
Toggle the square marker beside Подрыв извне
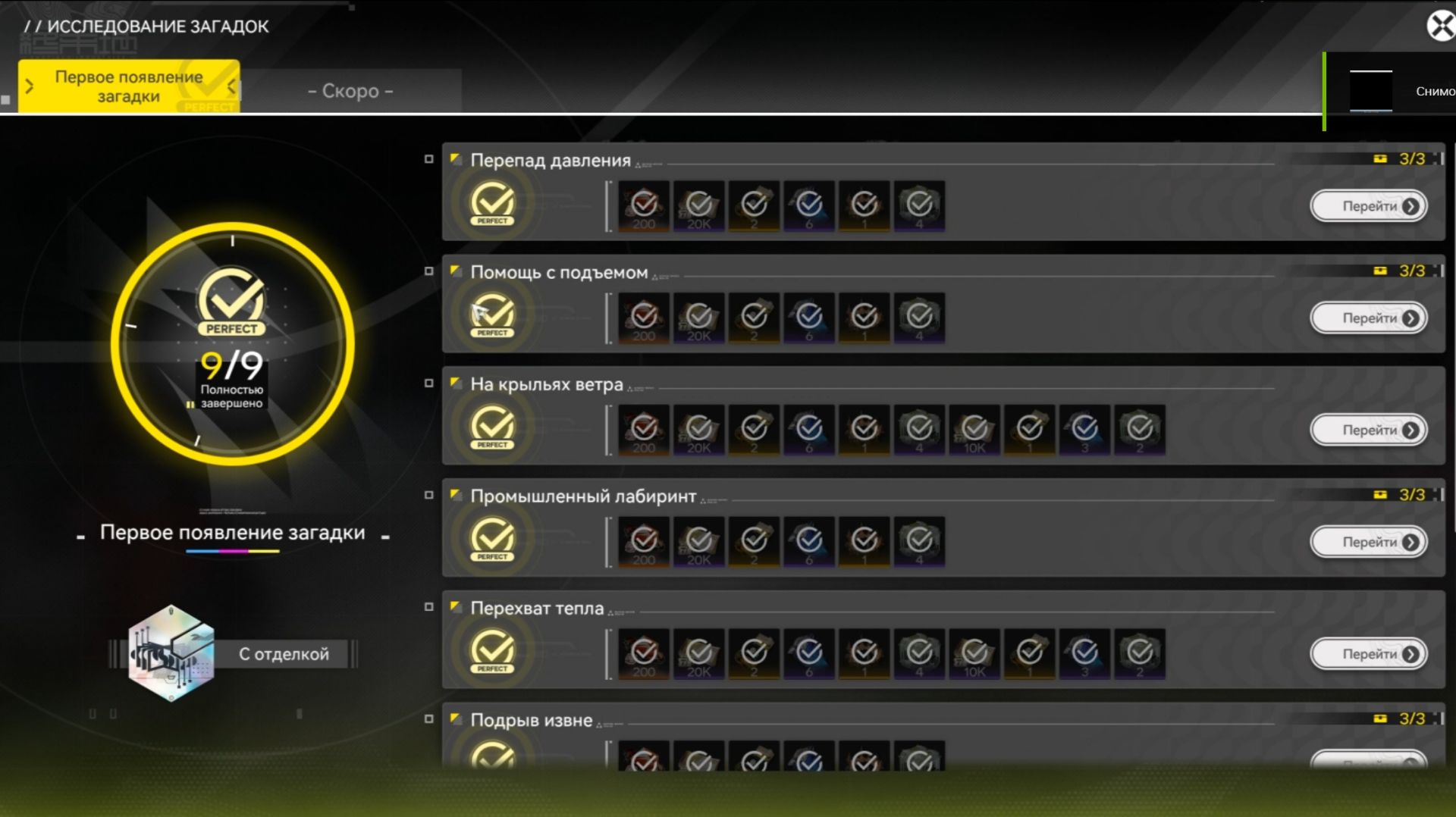tap(428, 719)
